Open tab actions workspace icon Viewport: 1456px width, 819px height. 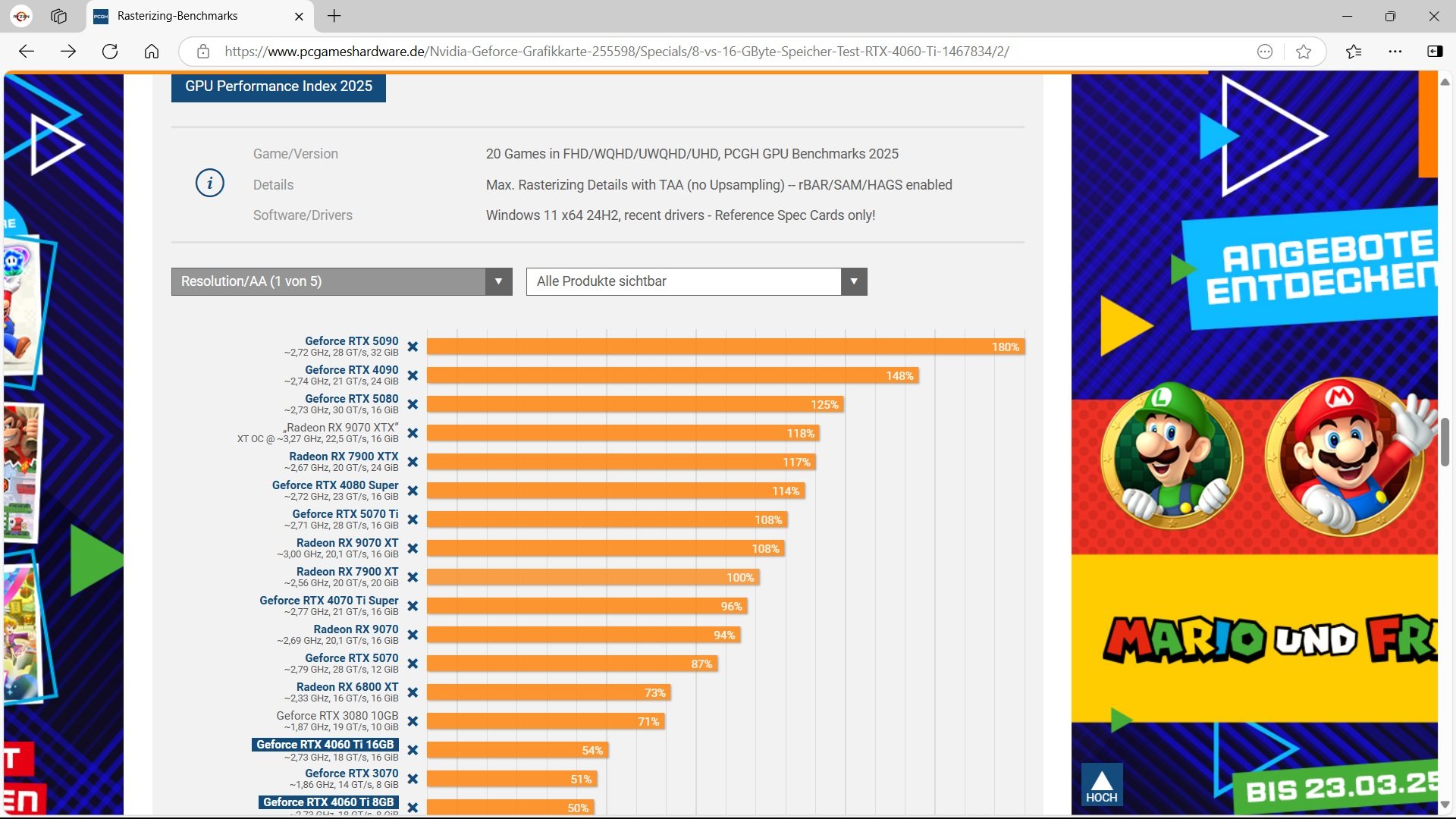pyautogui.click(x=59, y=16)
